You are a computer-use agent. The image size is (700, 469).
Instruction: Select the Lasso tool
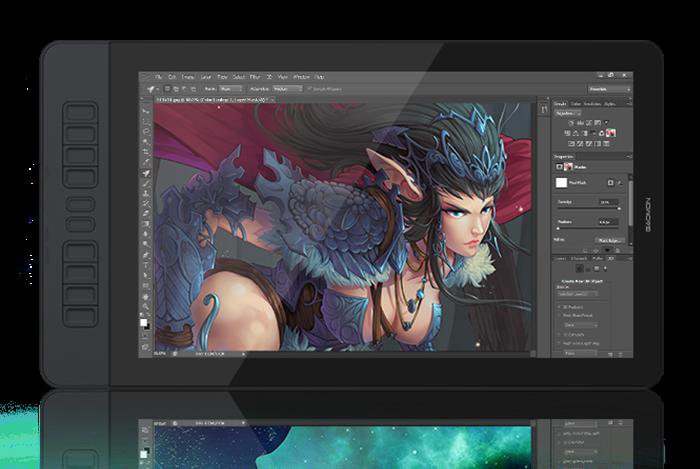(146, 130)
